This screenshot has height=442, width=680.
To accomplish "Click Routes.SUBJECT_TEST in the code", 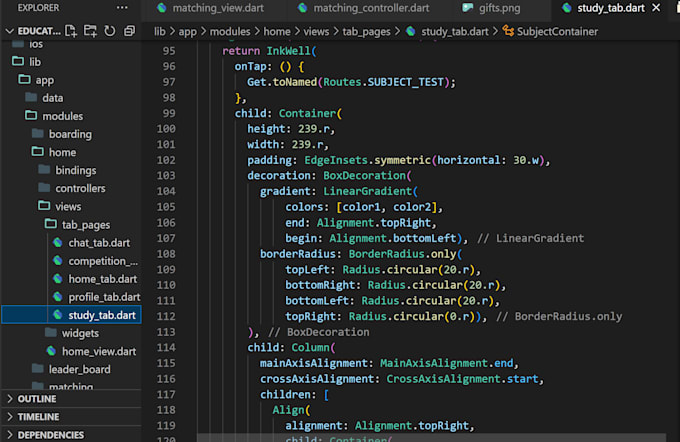I will tap(383, 82).
